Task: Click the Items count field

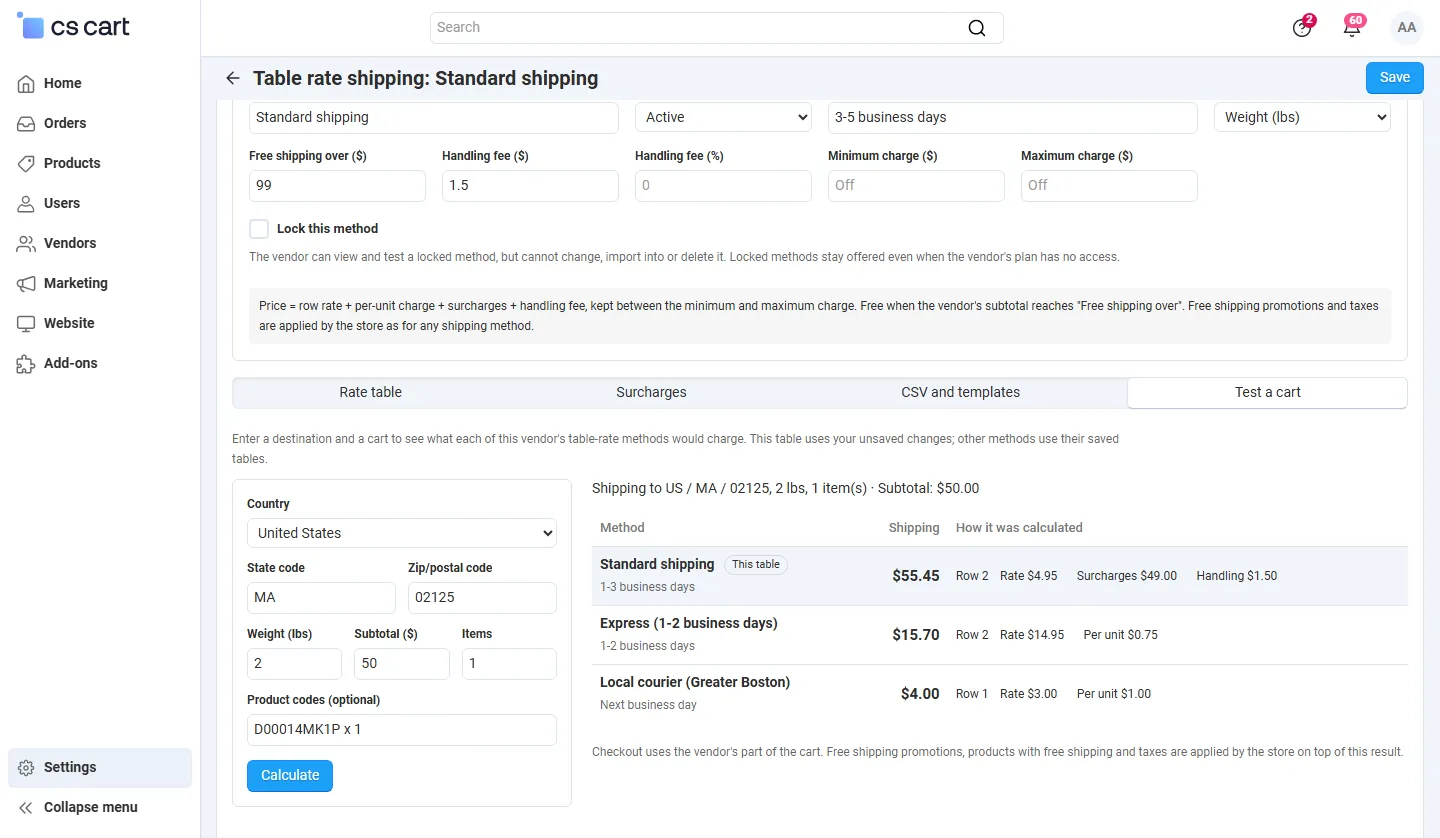Action: 509,664
